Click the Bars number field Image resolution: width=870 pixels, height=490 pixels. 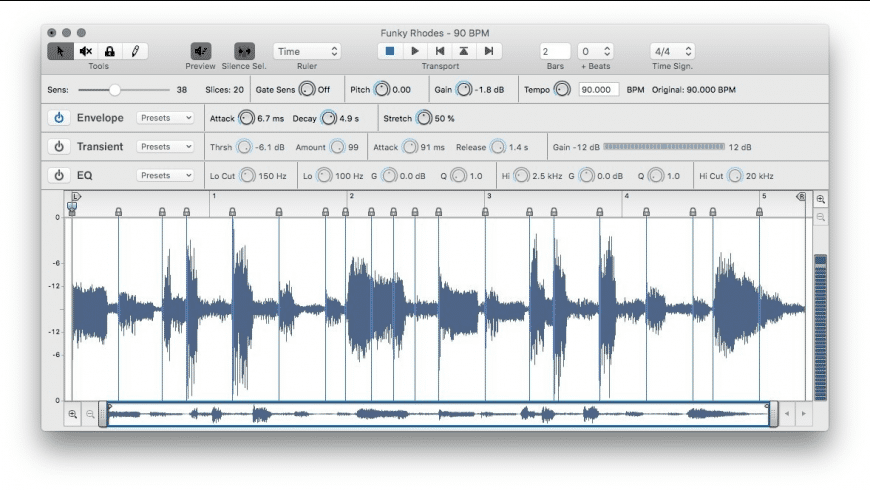[554, 51]
